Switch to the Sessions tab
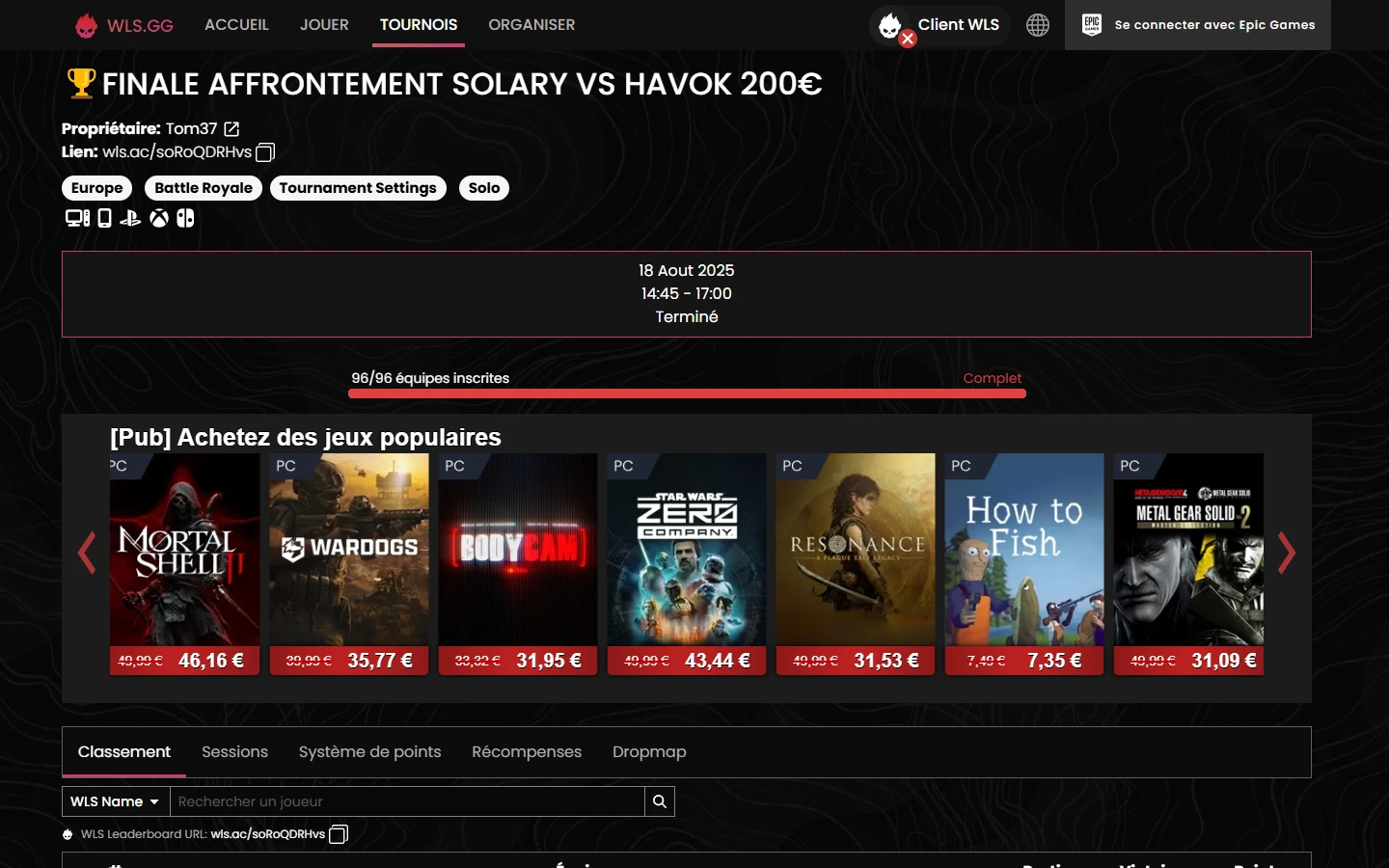 (x=234, y=752)
